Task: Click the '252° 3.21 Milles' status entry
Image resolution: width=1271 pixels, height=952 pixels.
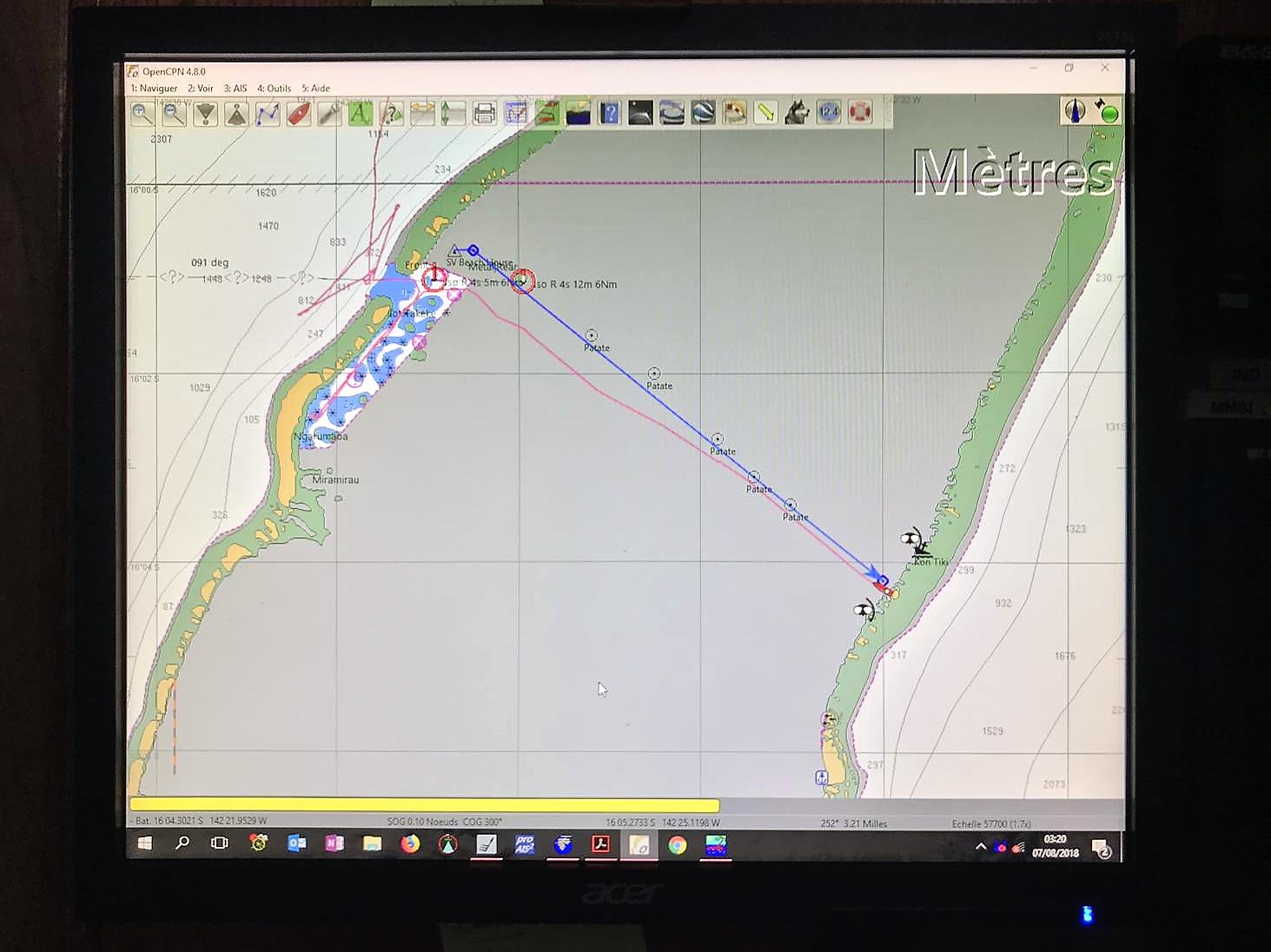Action: click(854, 823)
